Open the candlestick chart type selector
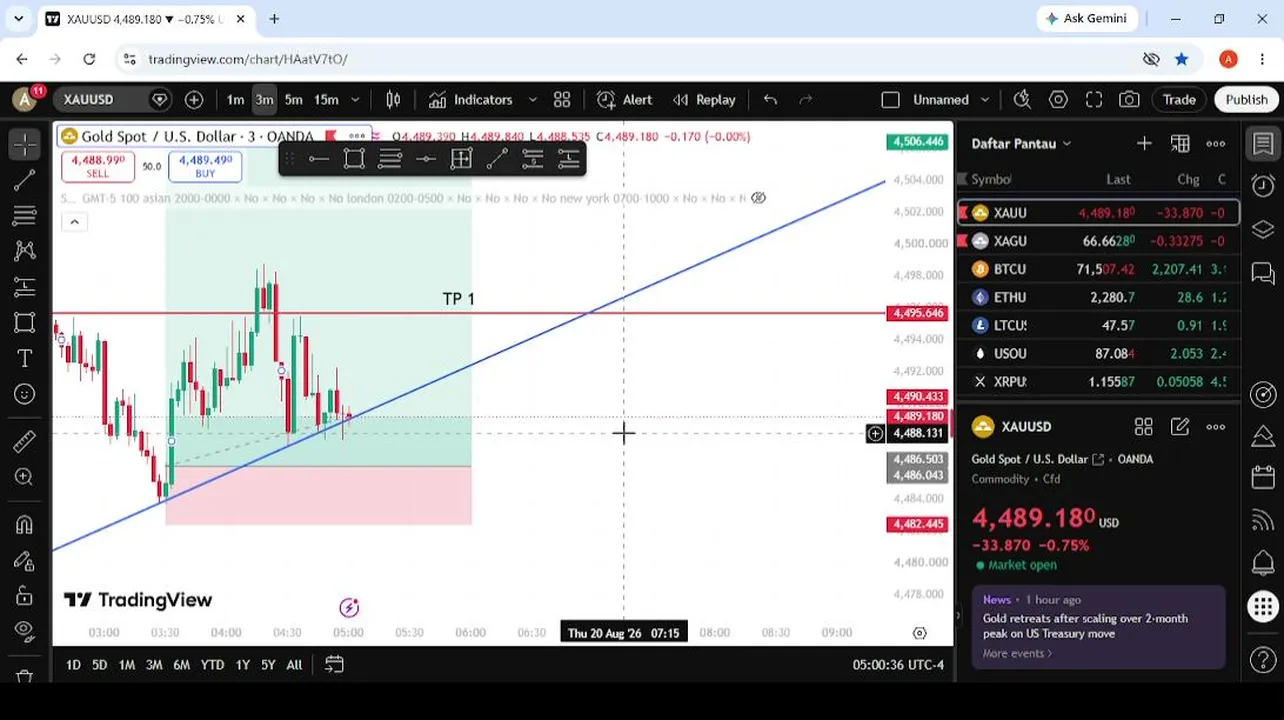The width and height of the screenshot is (1284, 720). pyautogui.click(x=393, y=99)
